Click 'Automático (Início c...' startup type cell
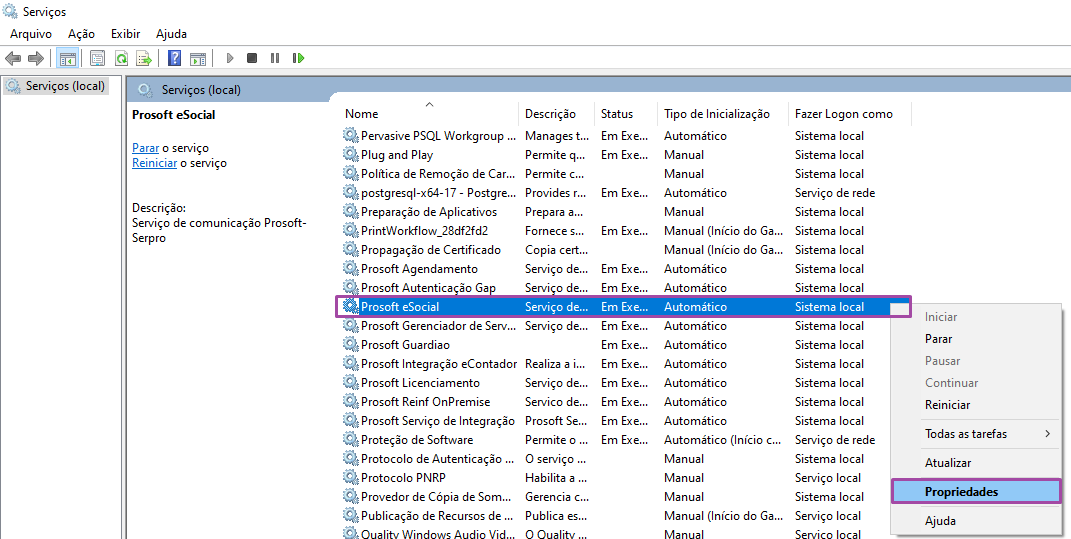The width and height of the screenshot is (1071, 539). pos(722,440)
